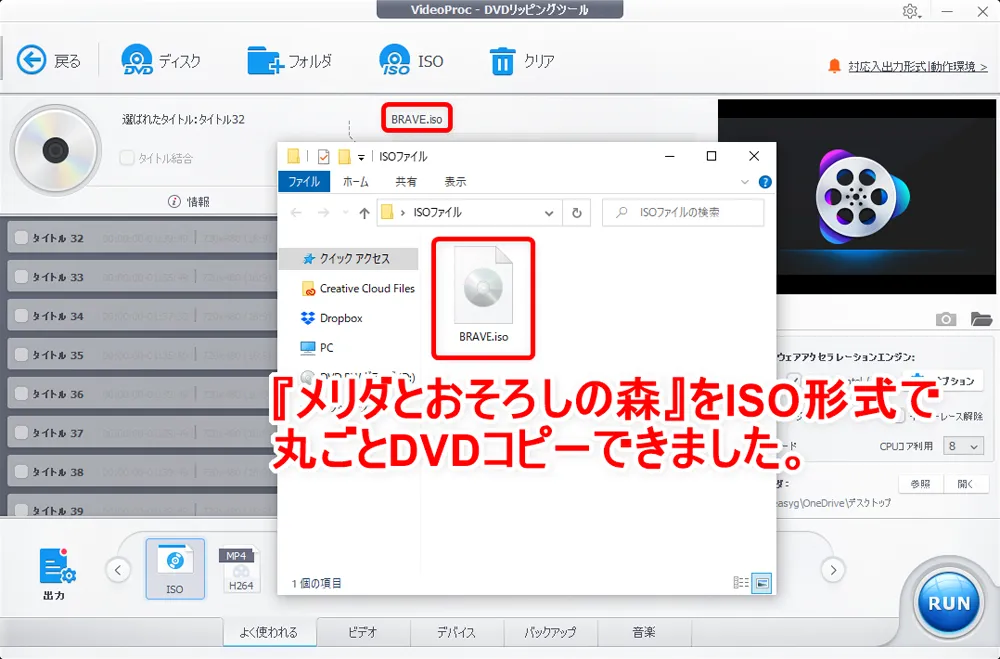The height and width of the screenshot is (659, 1000).
Task: Open ホーム ribbon tab in Explorer
Action: (355, 182)
